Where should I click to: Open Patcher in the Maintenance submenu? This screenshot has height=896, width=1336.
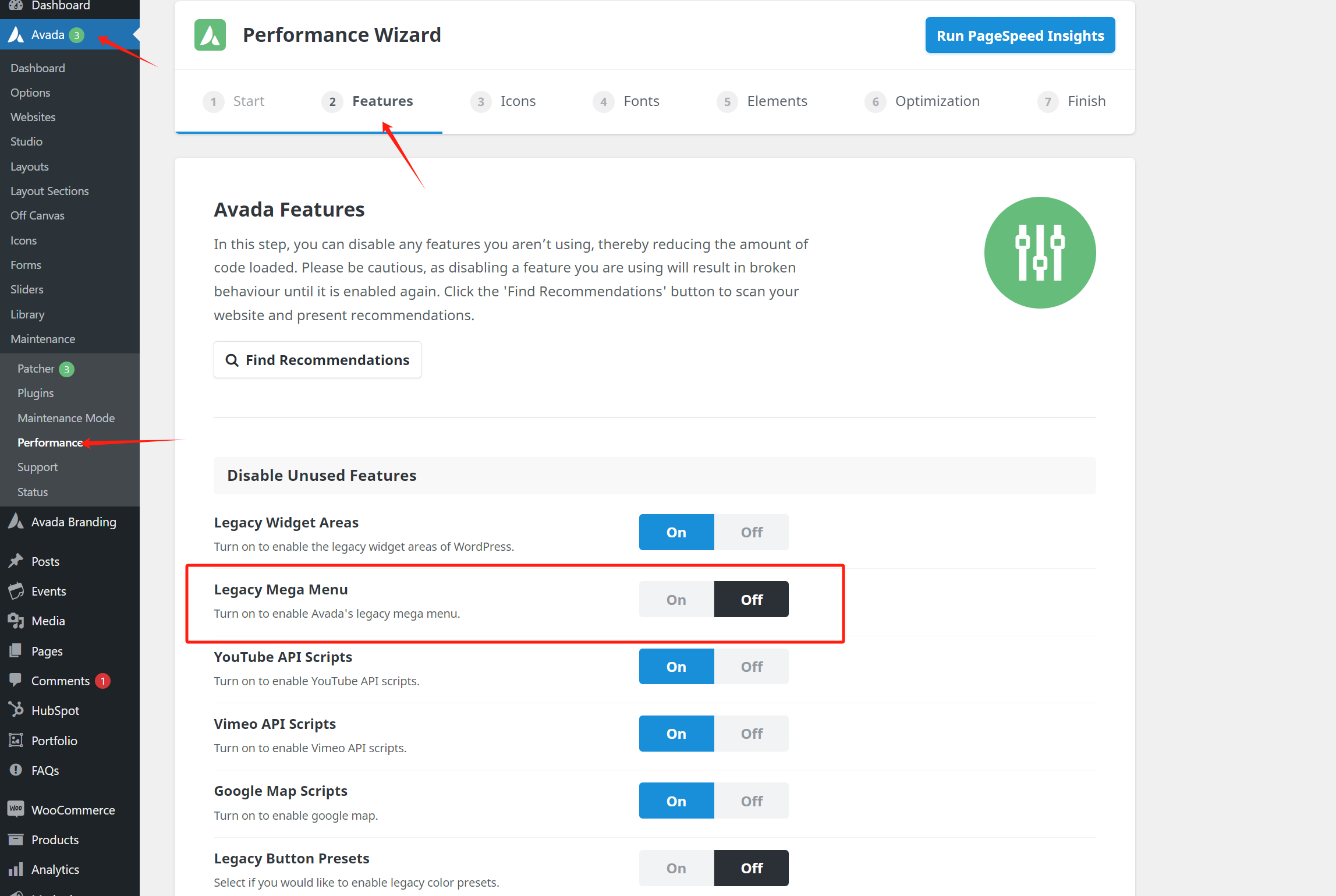point(36,369)
